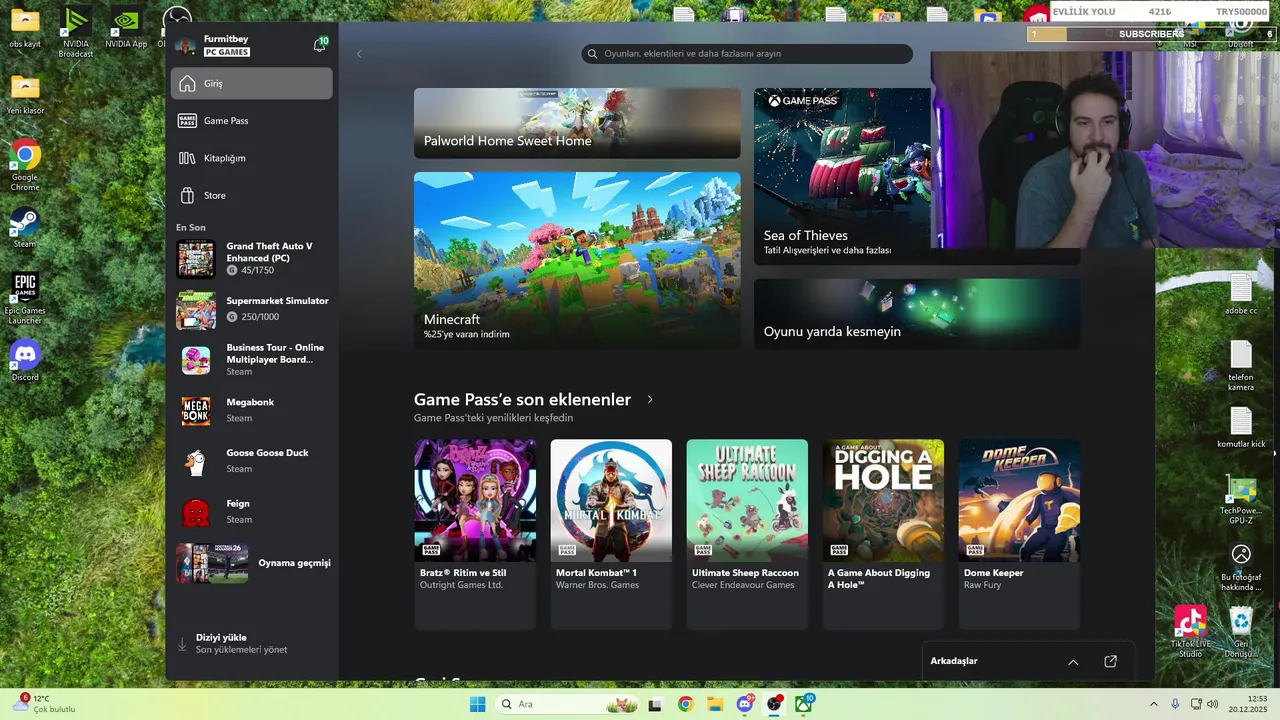
Task: Open the Store sidebar item
Action: coord(251,196)
